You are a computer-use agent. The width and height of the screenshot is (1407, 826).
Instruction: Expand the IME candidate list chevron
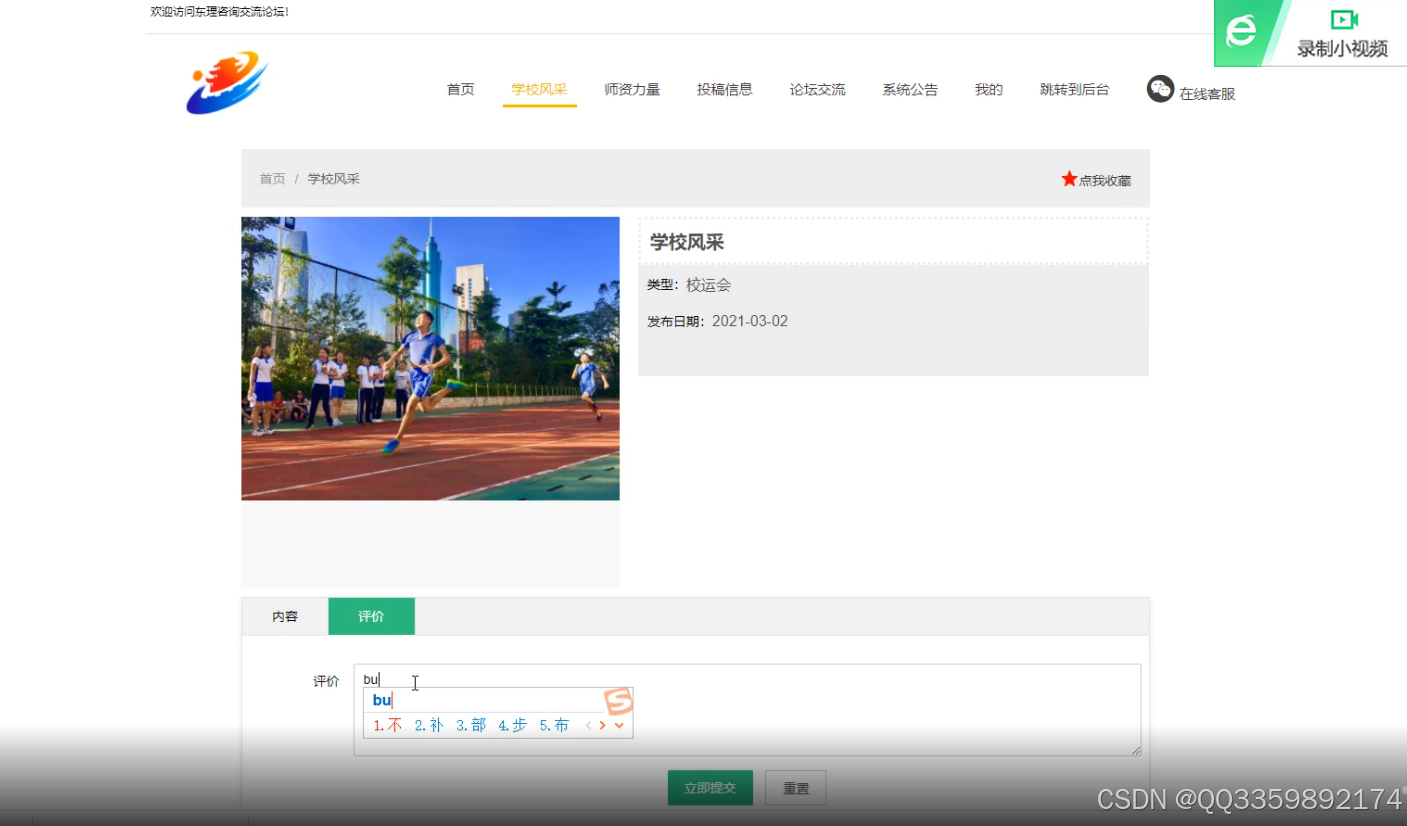tap(620, 725)
